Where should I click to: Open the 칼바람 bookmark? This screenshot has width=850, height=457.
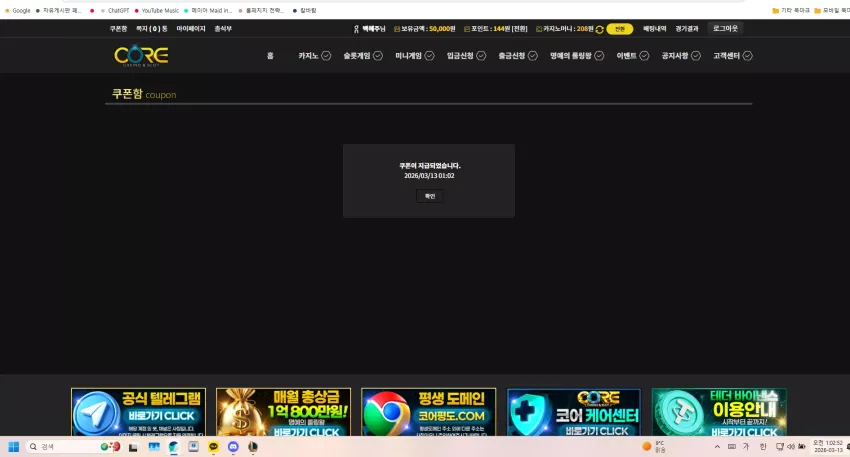click(x=304, y=10)
